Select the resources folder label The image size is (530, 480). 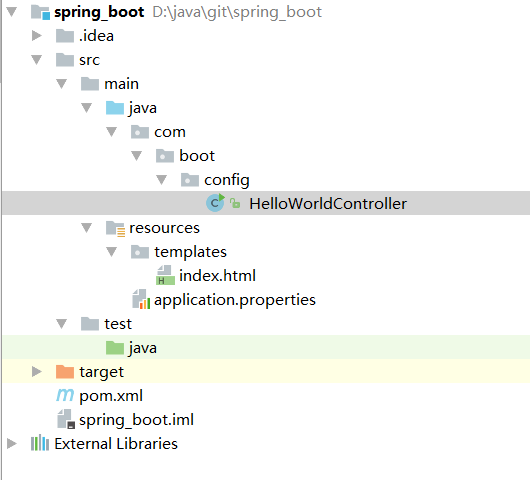164,228
